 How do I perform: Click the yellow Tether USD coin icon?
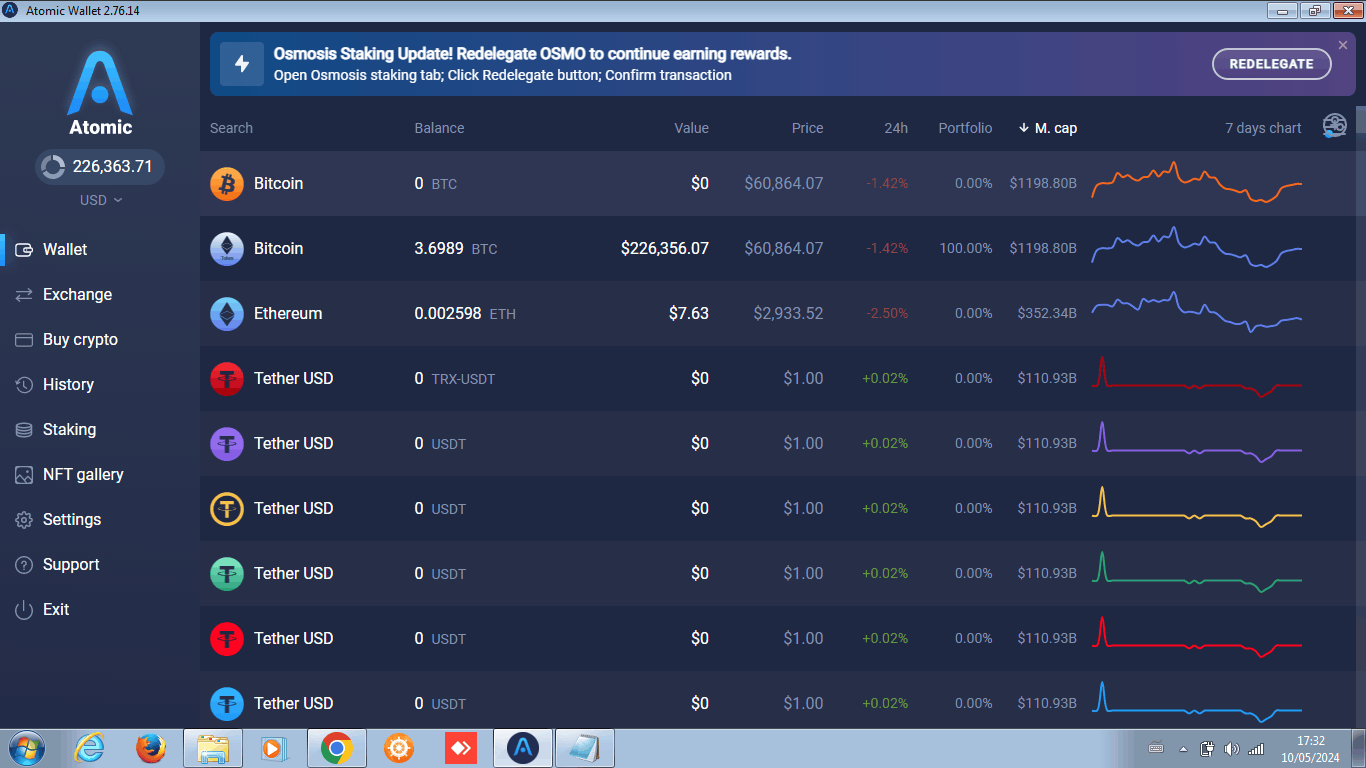coord(227,509)
